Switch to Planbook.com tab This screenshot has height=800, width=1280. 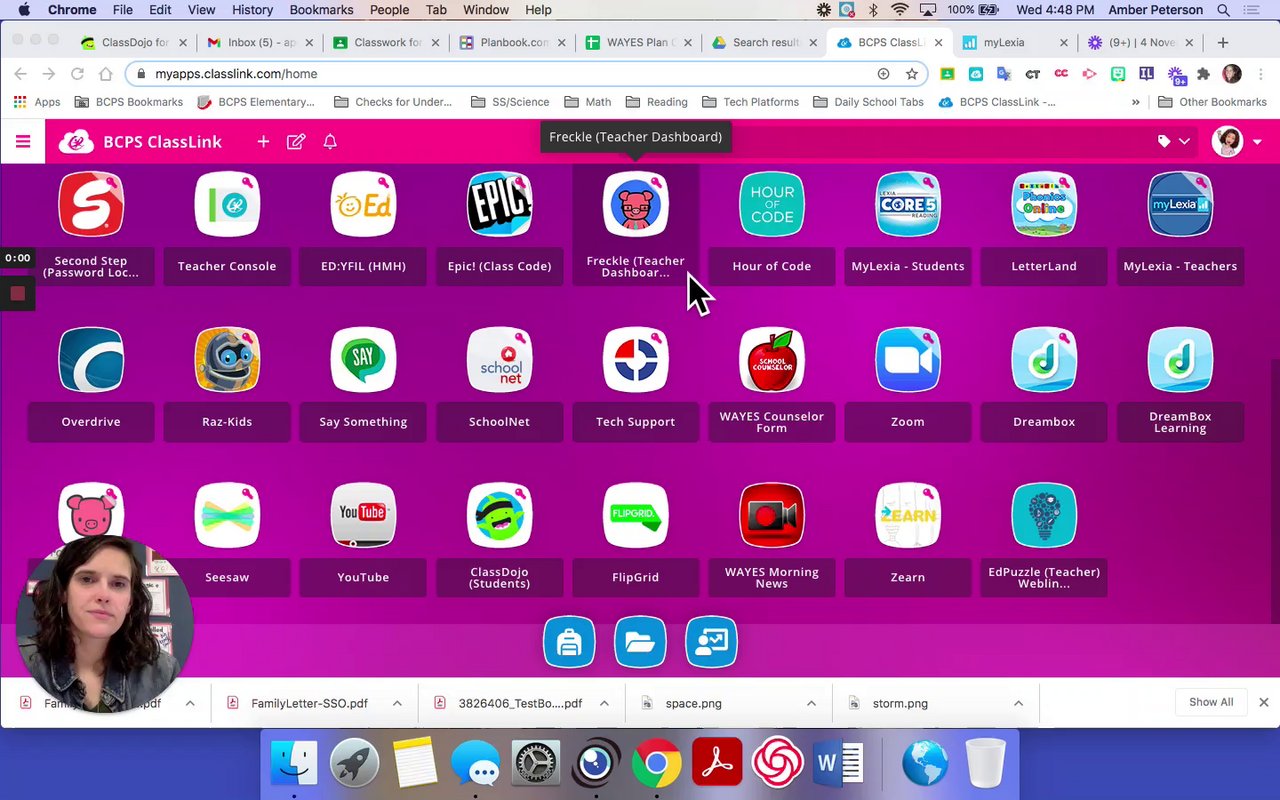511,43
